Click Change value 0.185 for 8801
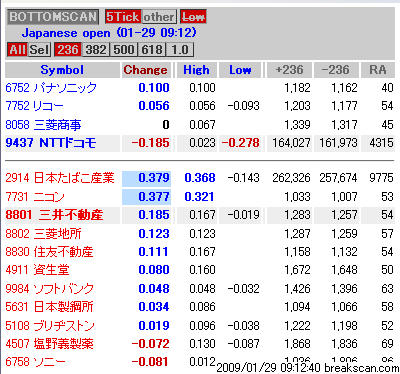 (154, 215)
